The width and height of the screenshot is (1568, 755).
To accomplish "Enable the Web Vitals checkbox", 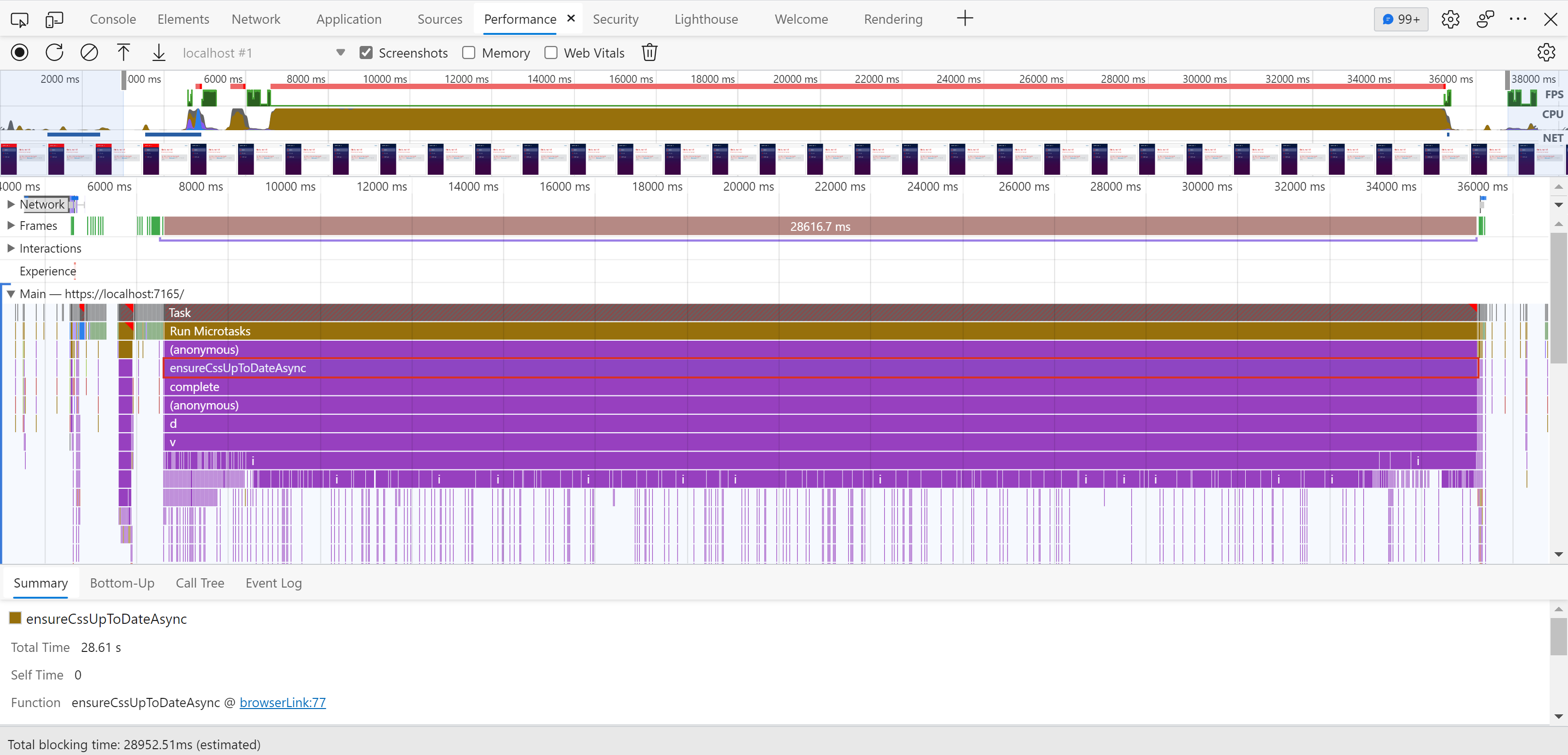I will (551, 52).
